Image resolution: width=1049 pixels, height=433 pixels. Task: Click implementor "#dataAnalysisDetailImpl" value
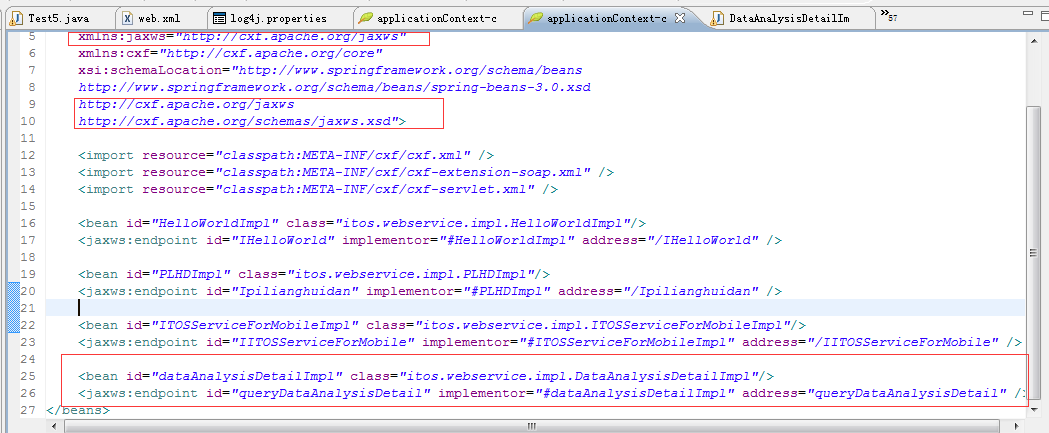[636, 393]
